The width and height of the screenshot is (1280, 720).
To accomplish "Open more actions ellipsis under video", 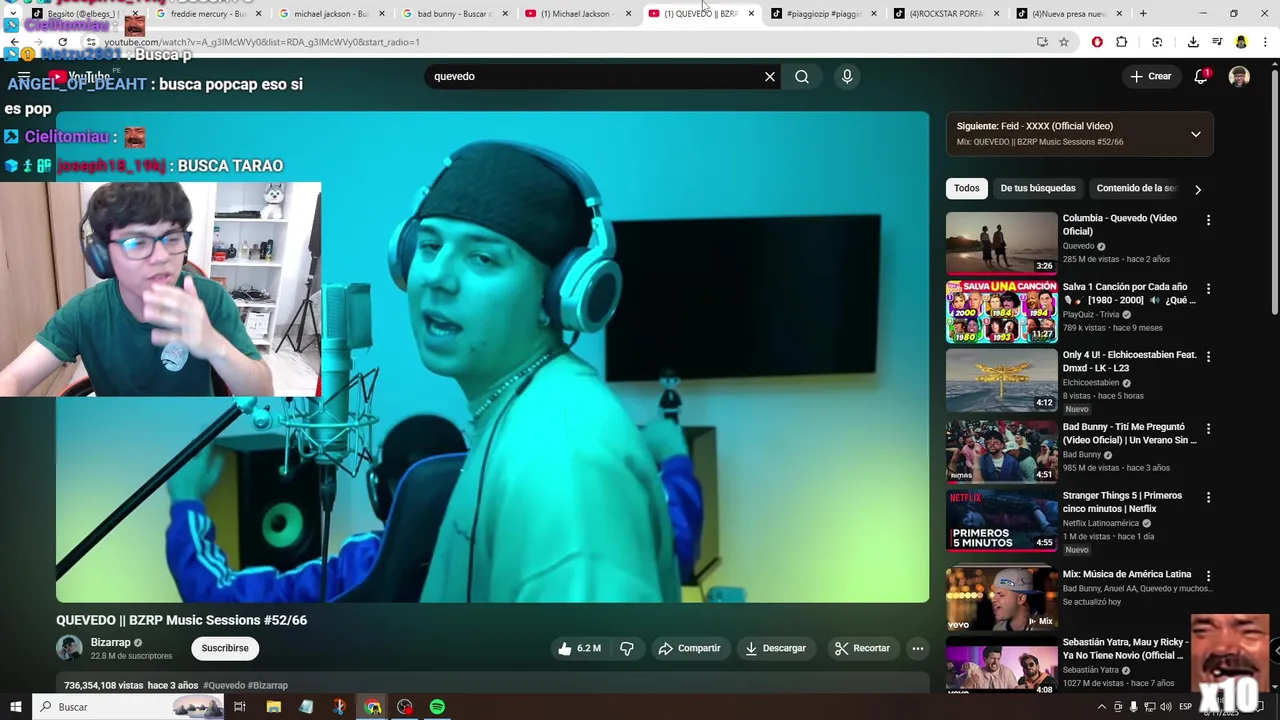I will pos(918,648).
